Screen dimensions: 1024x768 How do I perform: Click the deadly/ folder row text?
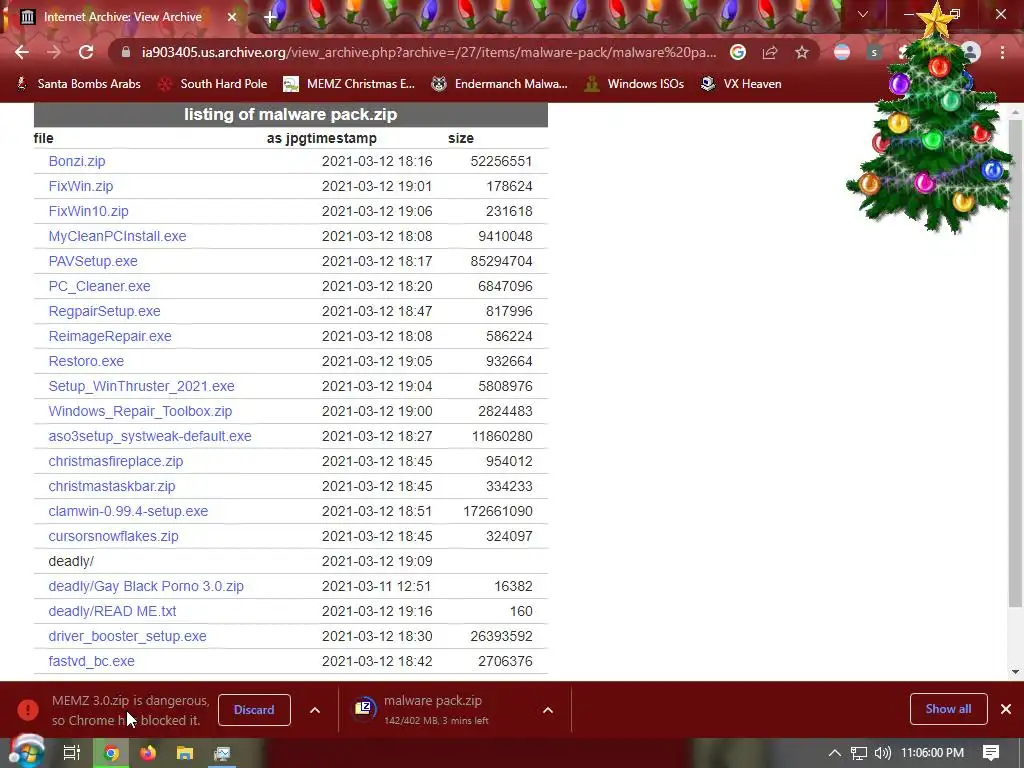pos(71,561)
